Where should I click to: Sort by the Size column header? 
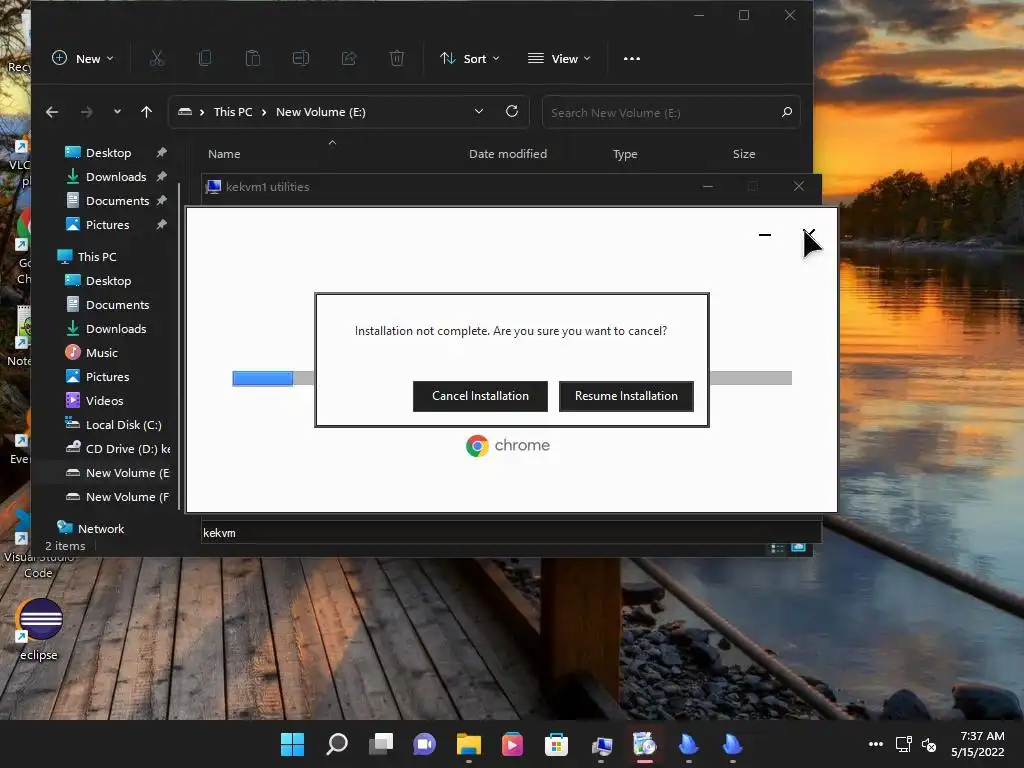[744, 154]
